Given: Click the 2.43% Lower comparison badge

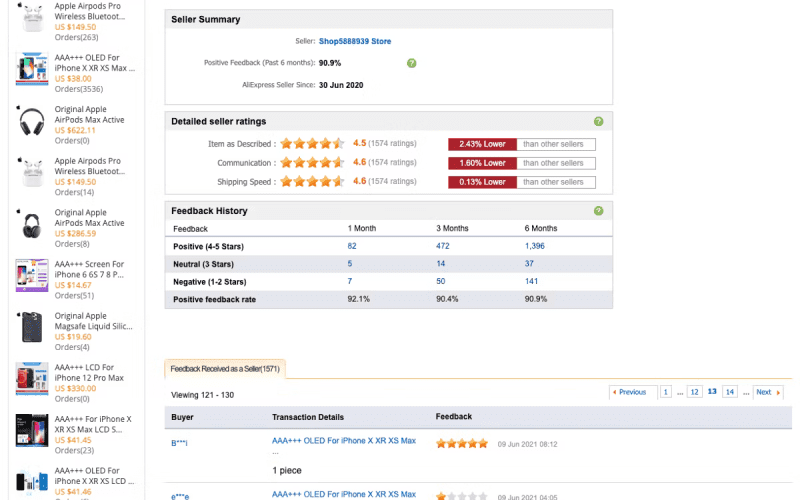Looking at the screenshot, I should pos(482,144).
